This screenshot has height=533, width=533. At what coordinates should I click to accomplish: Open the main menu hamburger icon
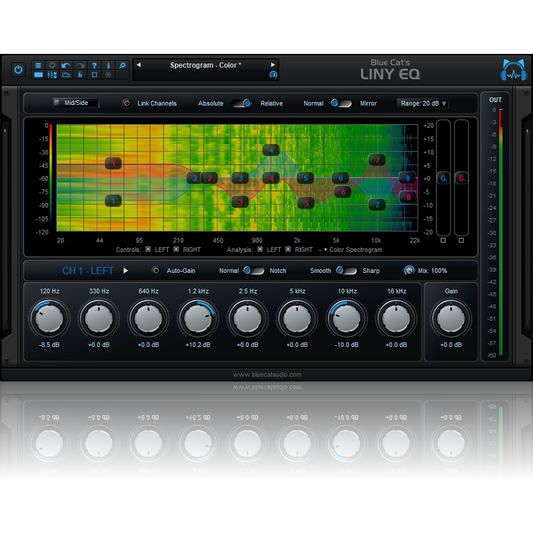pos(38,65)
